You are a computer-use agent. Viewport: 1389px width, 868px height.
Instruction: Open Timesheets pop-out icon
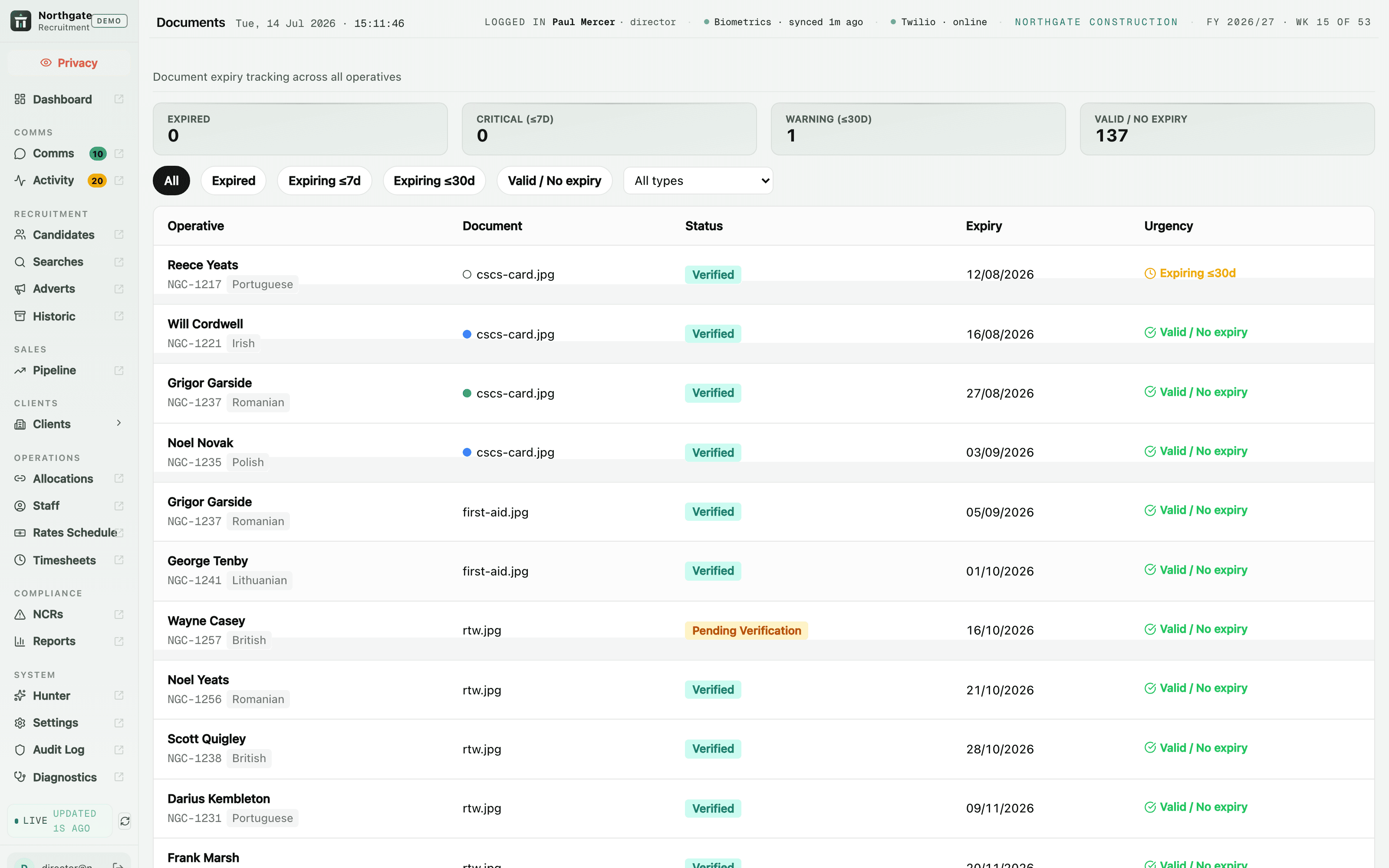tap(119, 560)
